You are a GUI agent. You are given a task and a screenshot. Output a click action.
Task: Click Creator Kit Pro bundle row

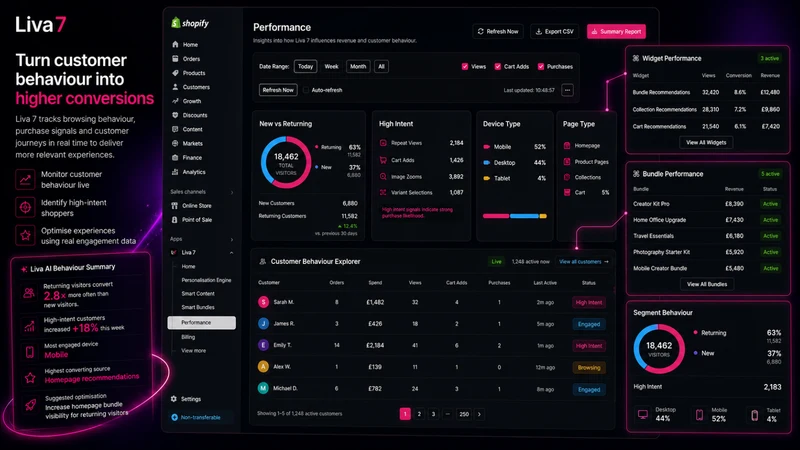point(707,204)
